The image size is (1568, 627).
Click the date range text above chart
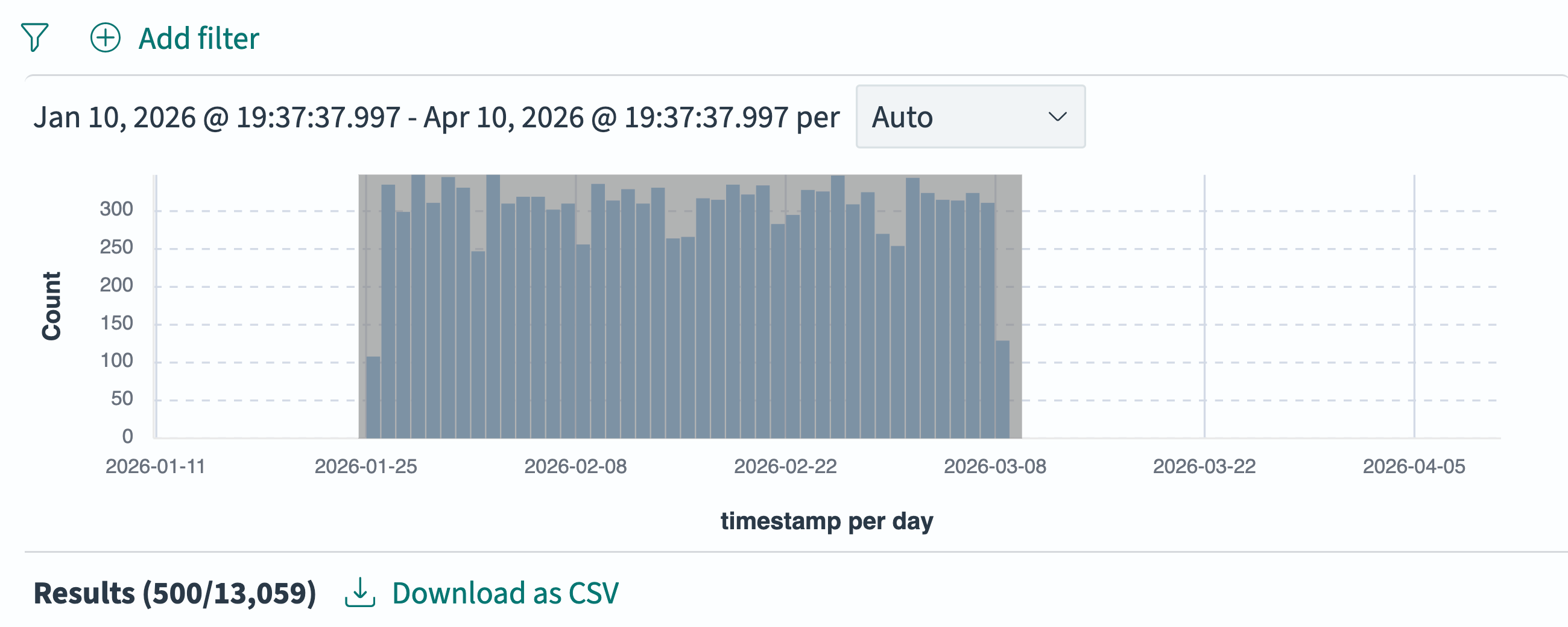pos(436,117)
